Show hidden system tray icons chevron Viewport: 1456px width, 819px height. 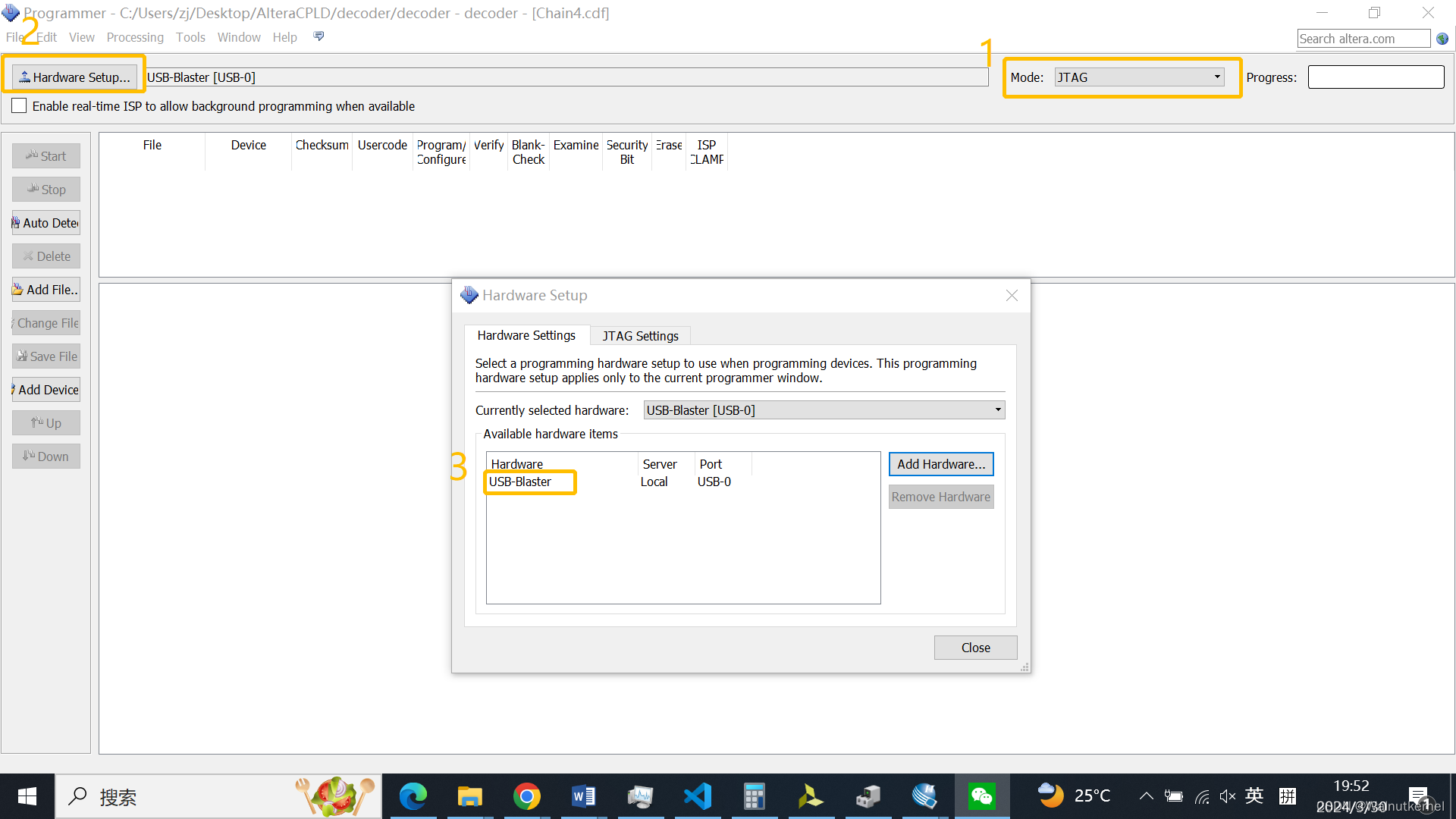pos(1146,796)
